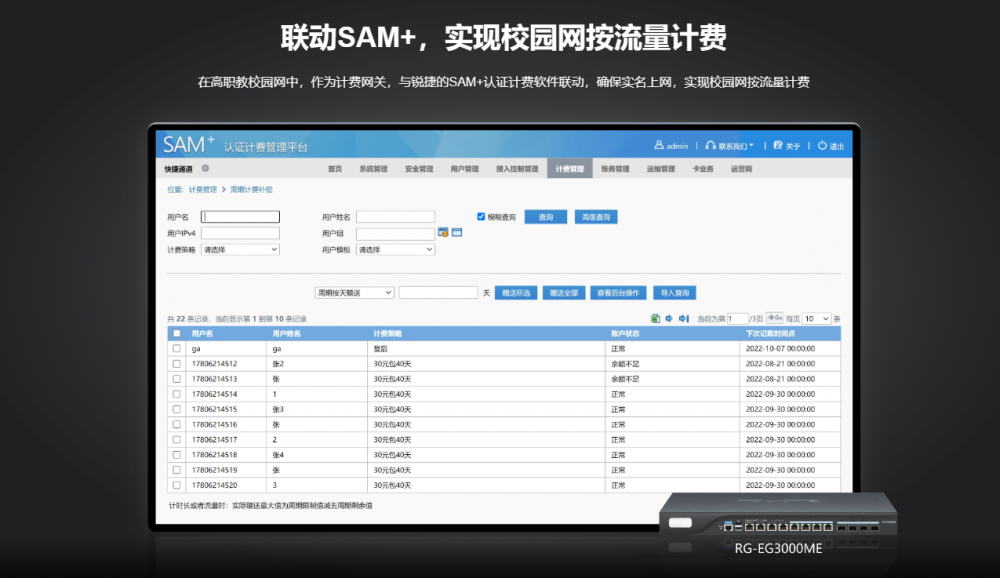This screenshot has width=1000, height=578.
Task: Click the green export icon above table
Action: point(655,318)
